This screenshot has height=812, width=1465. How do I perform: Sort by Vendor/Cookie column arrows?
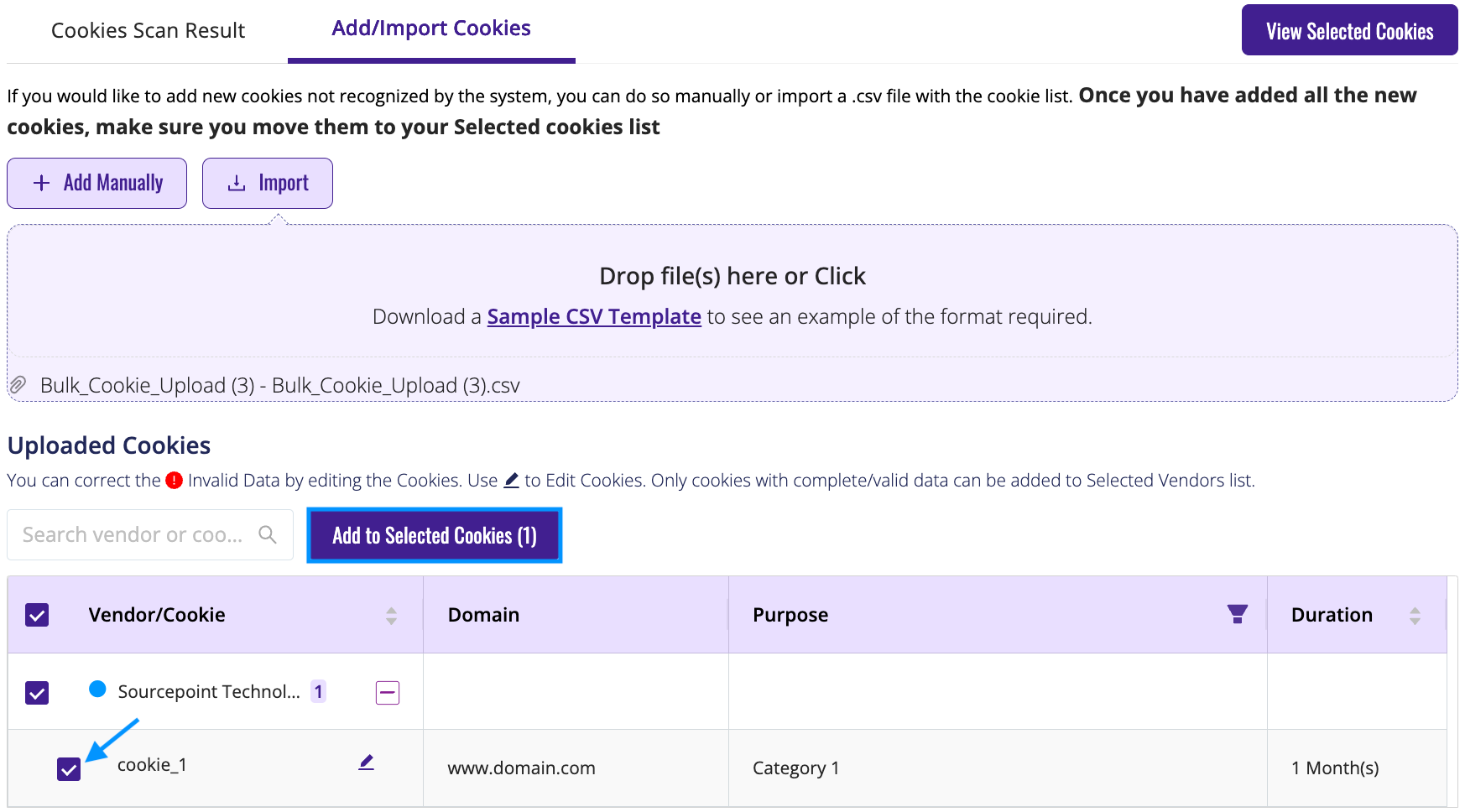tap(391, 616)
